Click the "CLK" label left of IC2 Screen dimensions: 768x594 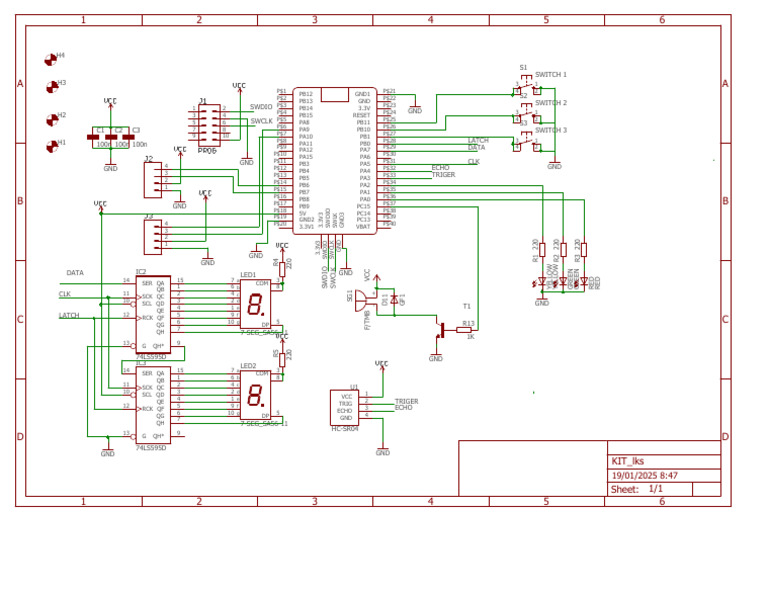click(65, 294)
